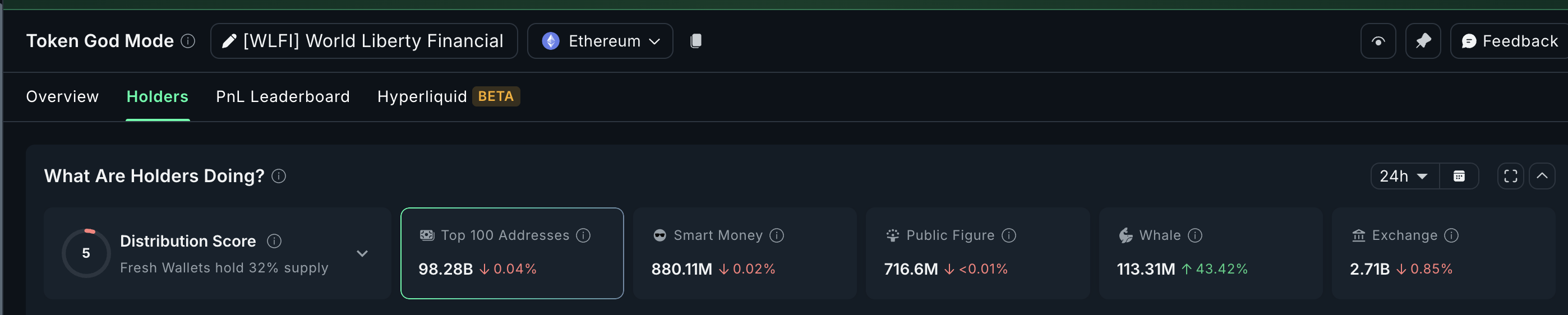
Task: Click info icon beside Whale
Action: pos(1195,235)
